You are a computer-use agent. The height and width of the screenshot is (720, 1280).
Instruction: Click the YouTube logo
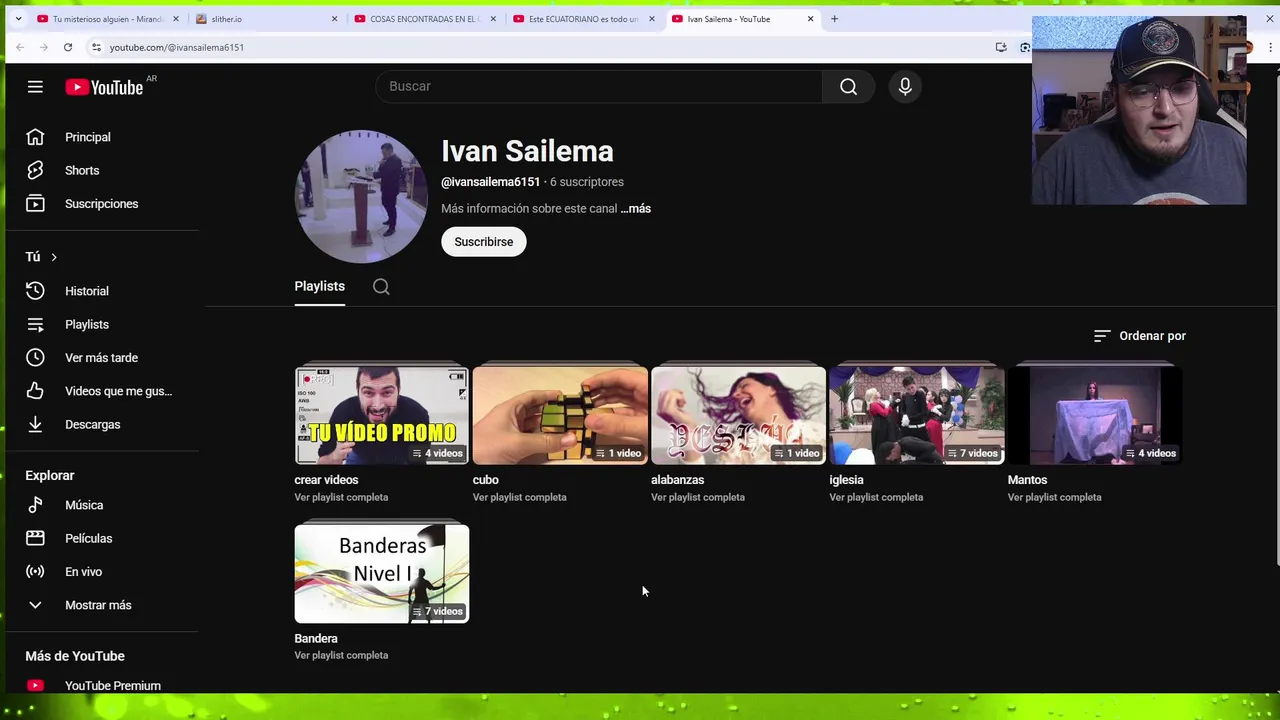coord(104,87)
